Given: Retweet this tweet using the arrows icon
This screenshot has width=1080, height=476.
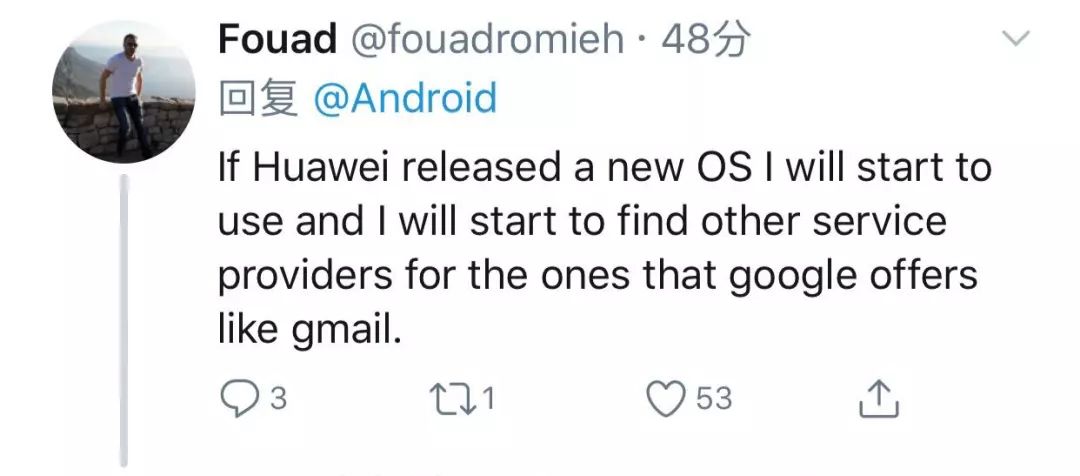Looking at the screenshot, I should coord(447,400).
